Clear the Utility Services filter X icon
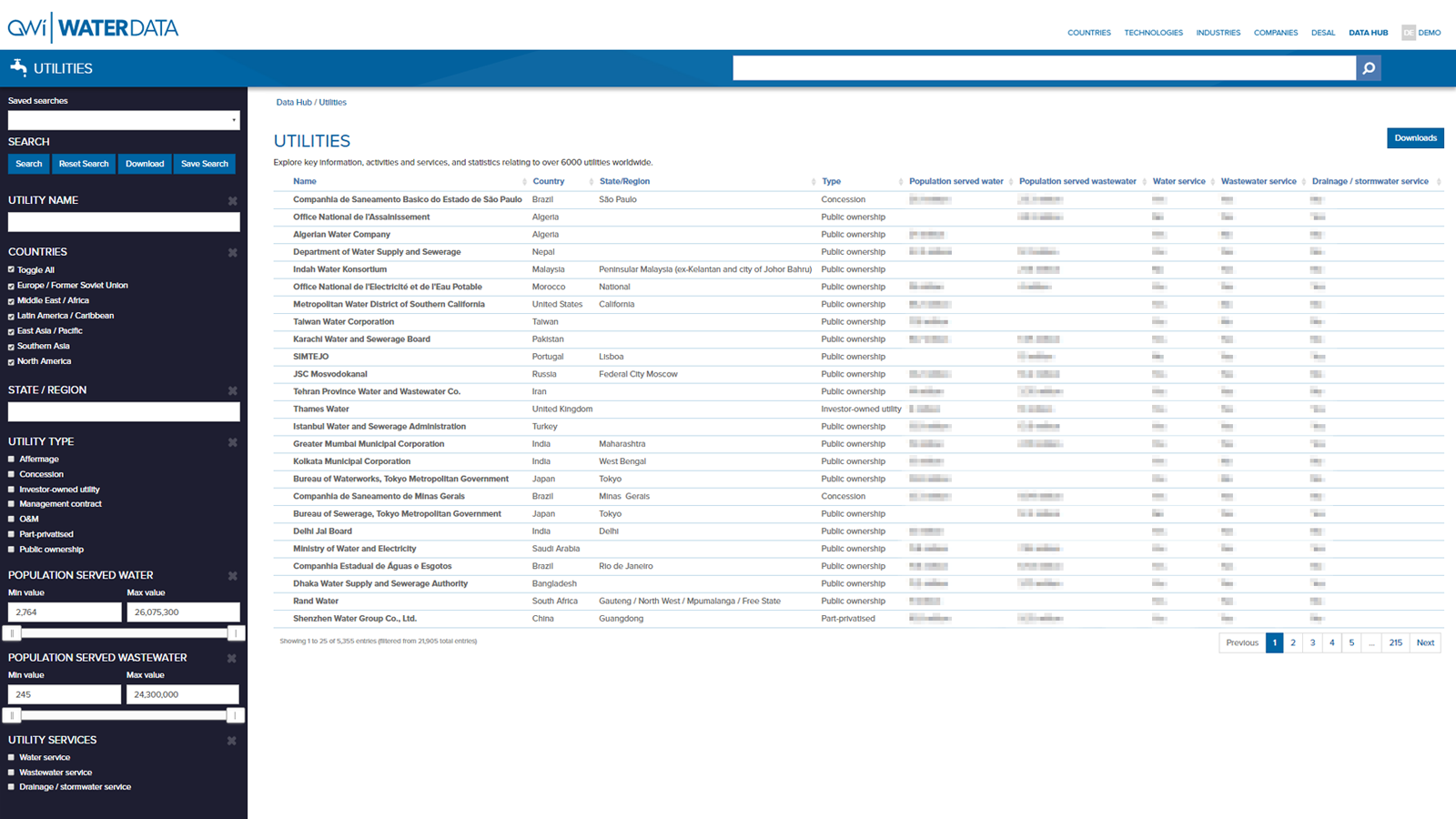Screen dimensions: 1456x819 pyautogui.click(x=232, y=741)
